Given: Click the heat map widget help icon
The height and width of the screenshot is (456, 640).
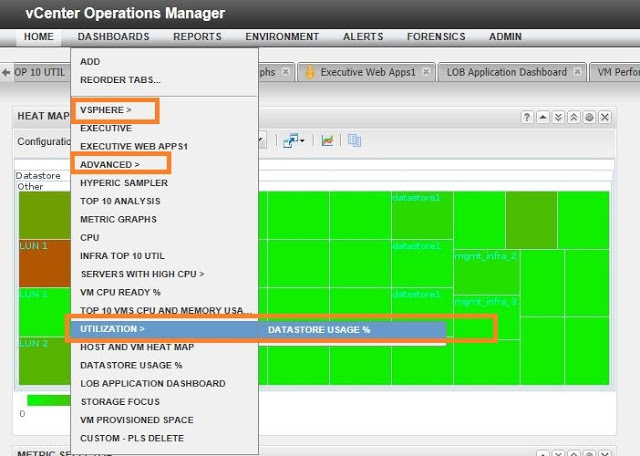Looking at the screenshot, I should [x=527, y=117].
